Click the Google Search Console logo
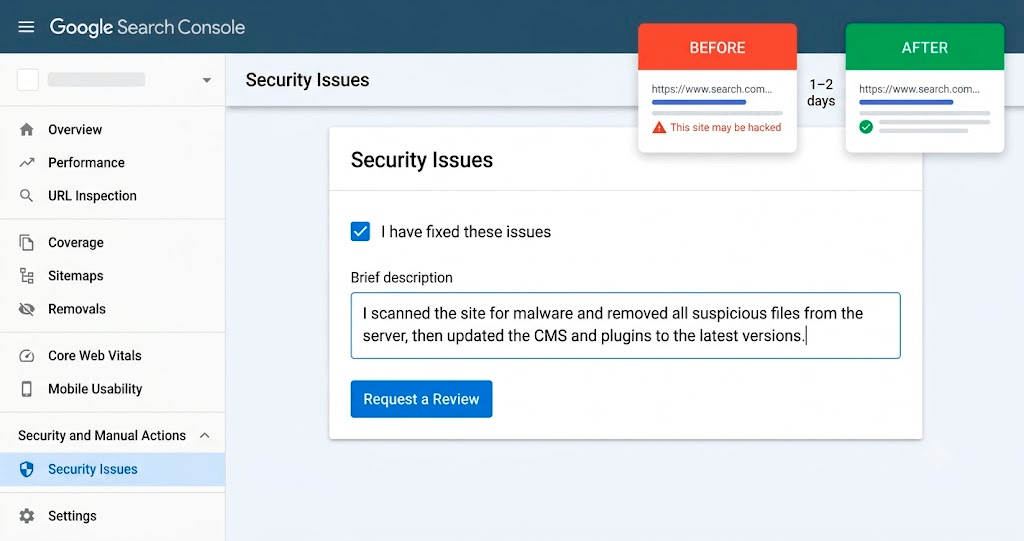1024x541 pixels. pos(148,27)
